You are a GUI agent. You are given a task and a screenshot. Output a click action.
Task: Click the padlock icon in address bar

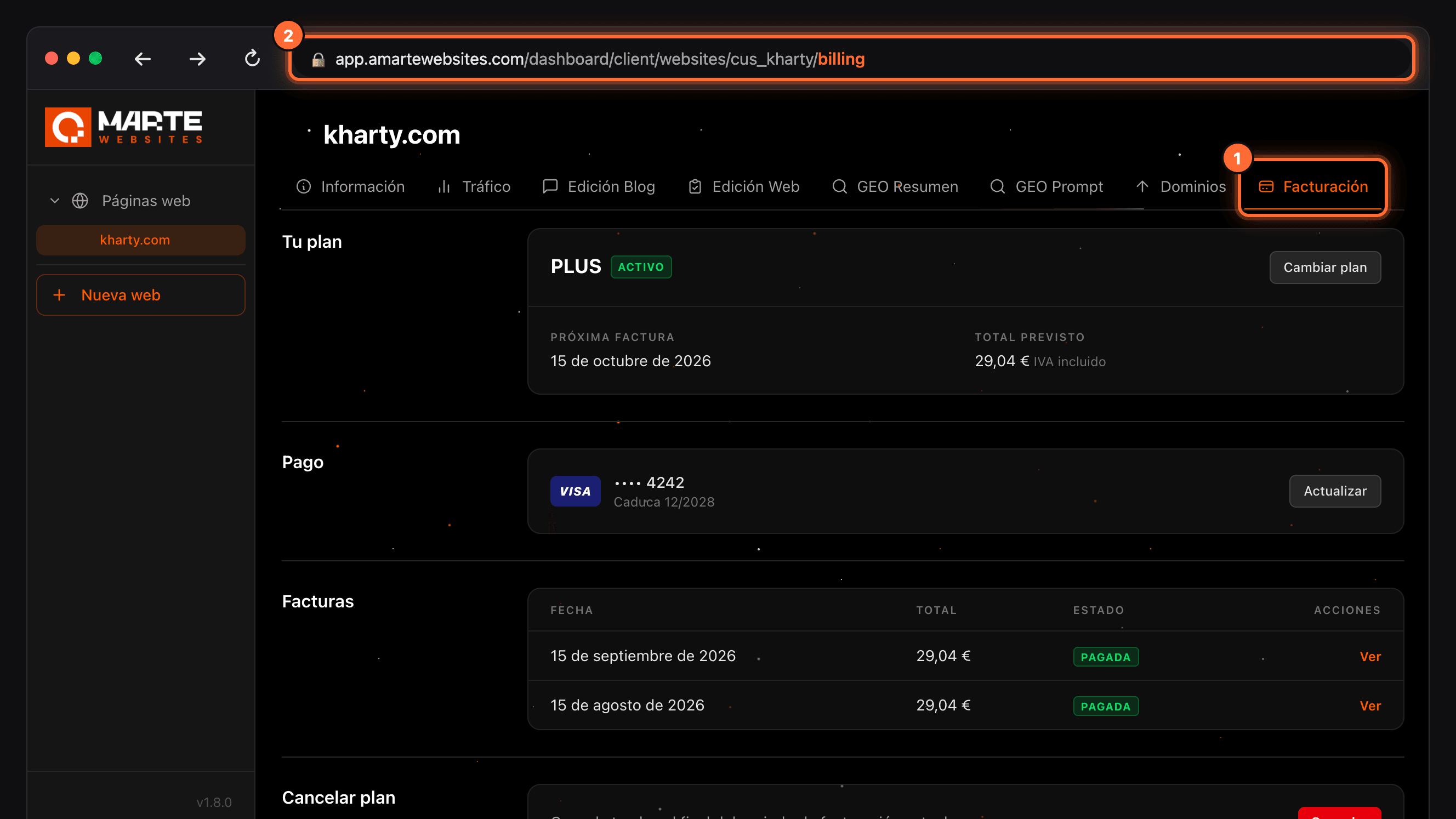click(318, 59)
